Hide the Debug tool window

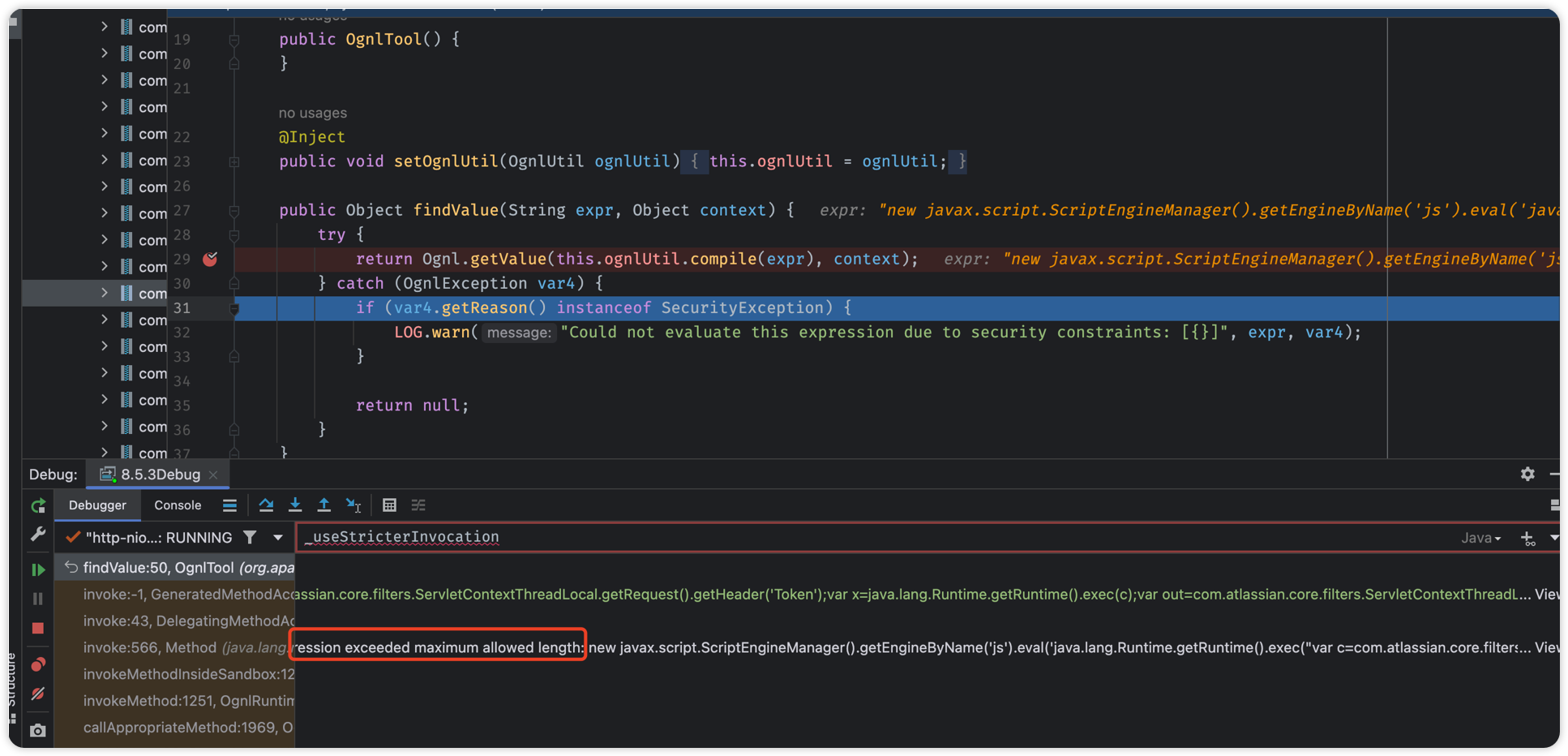tap(1554, 474)
